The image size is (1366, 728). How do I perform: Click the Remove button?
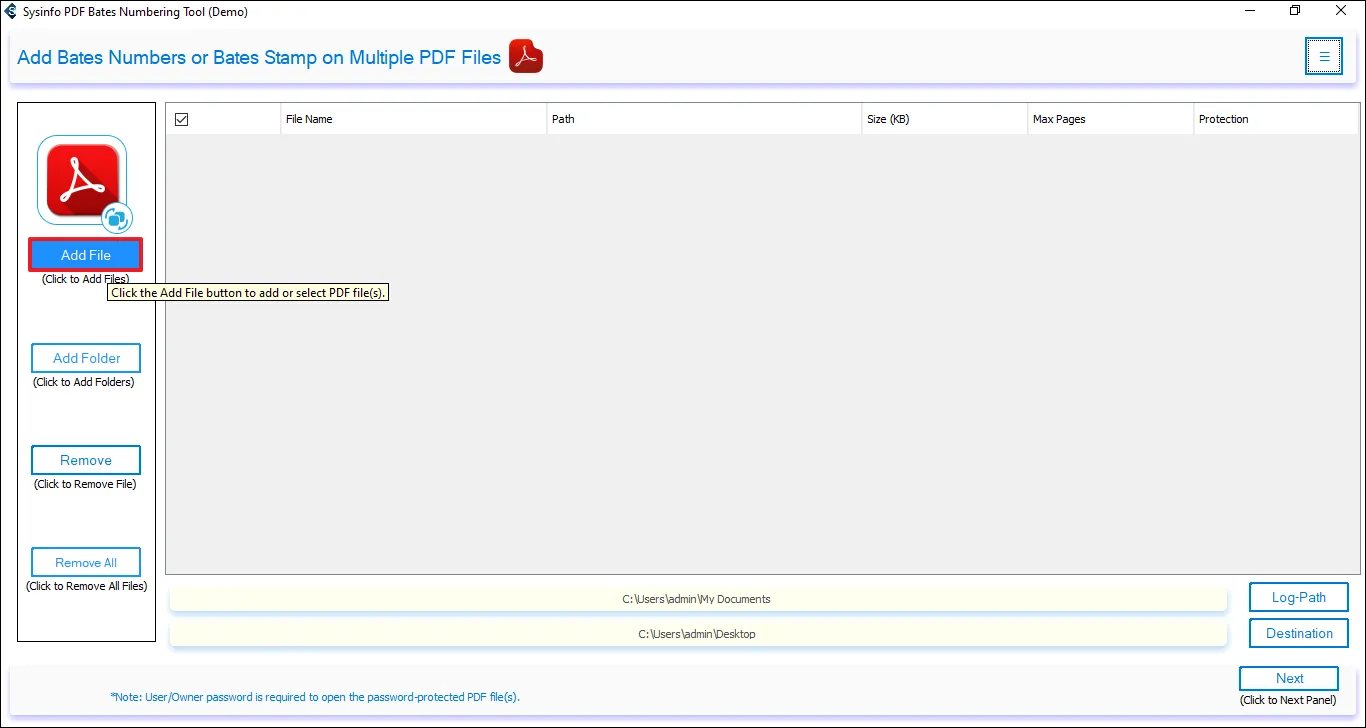coord(86,460)
